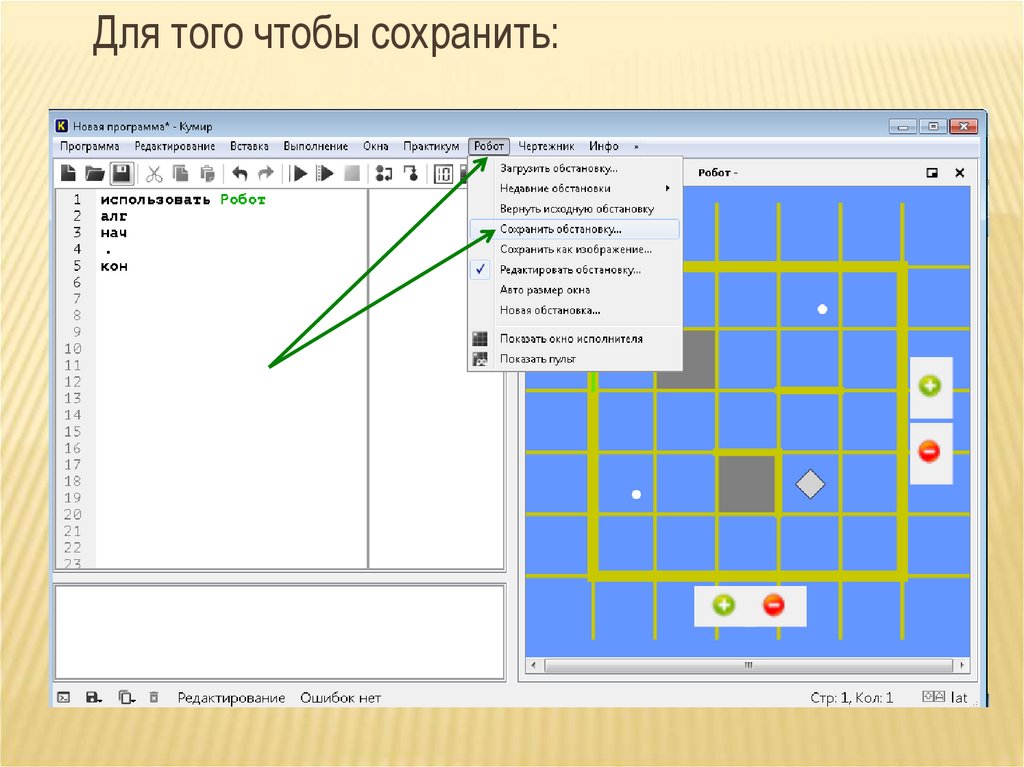The height and width of the screenshot is (767, 1024).
Task: Click the empty output console area
Action: pyautogui.click(x=280, y=632)
